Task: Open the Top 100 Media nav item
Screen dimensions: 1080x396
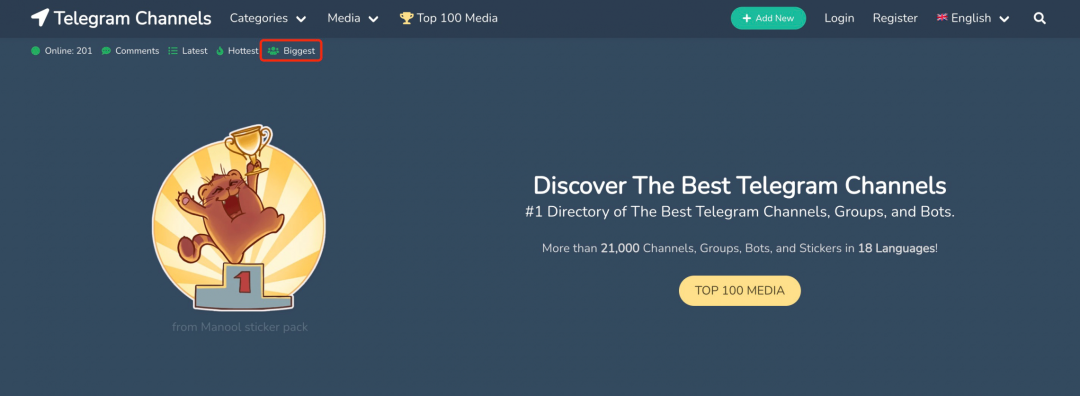Action: click(448, 19)
